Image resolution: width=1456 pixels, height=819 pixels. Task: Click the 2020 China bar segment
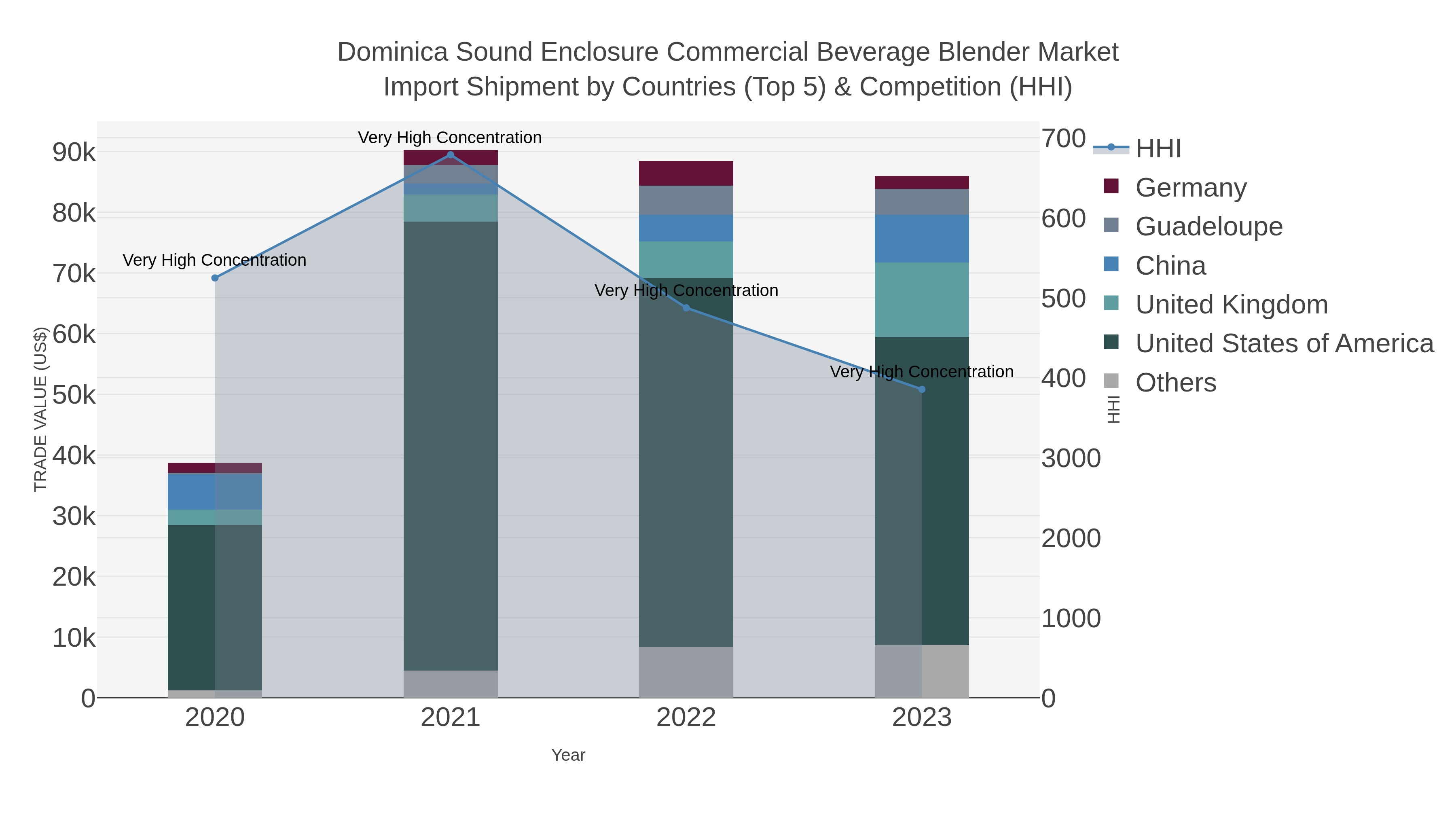215,492
